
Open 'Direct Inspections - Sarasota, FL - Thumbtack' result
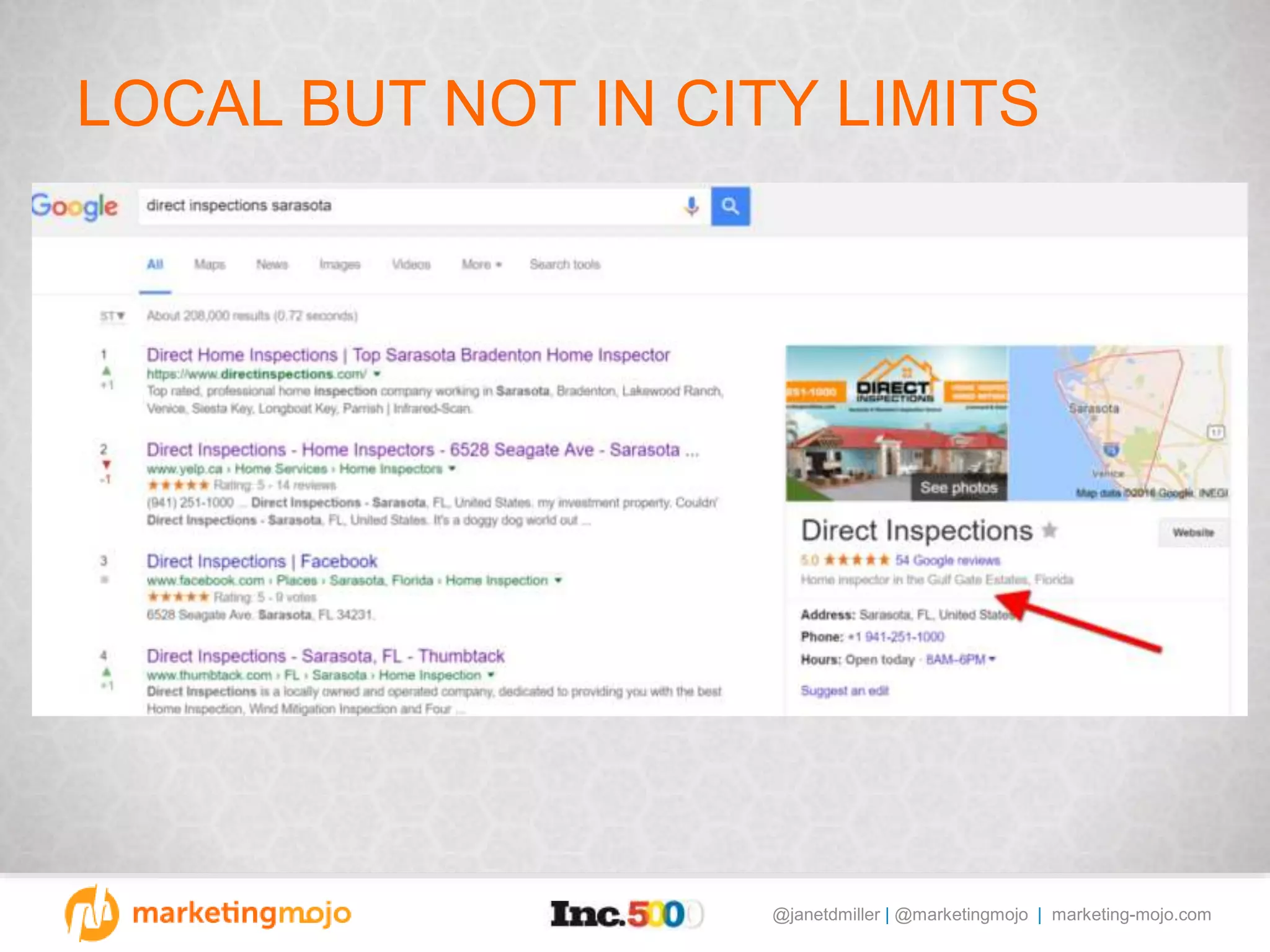pos(326,656)
